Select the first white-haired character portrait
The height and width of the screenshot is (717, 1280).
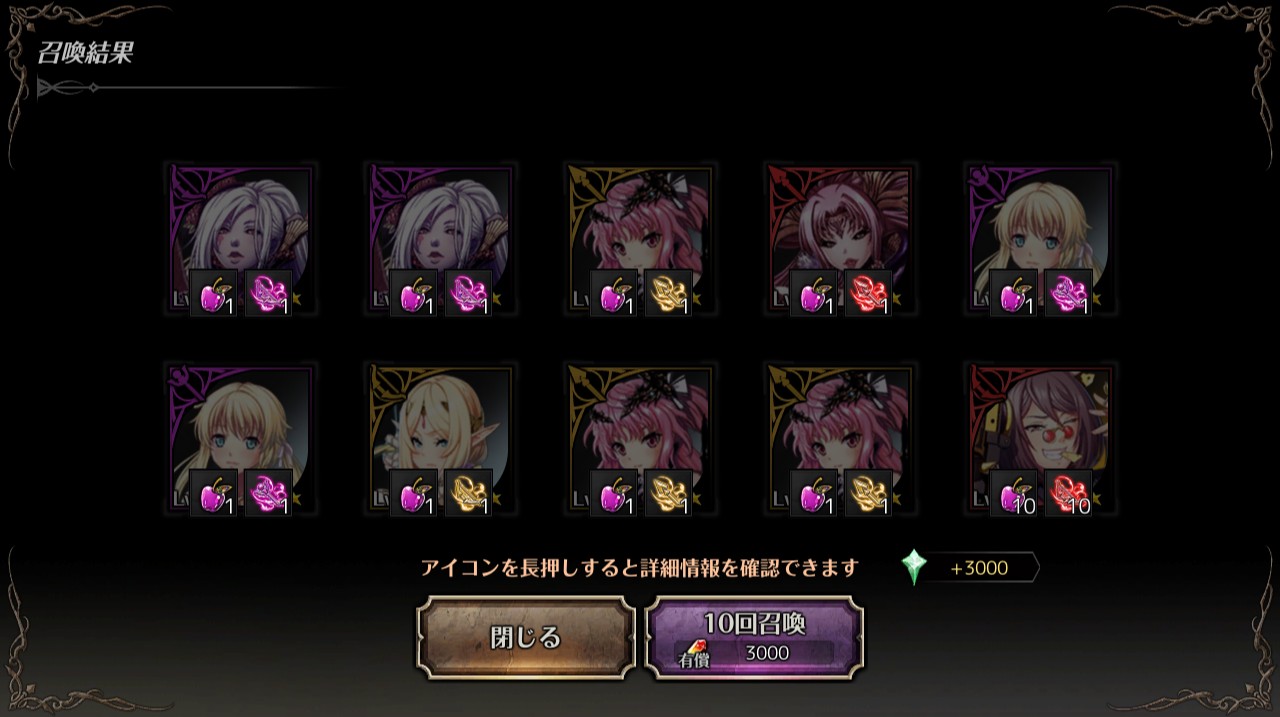tap(240, 239)
